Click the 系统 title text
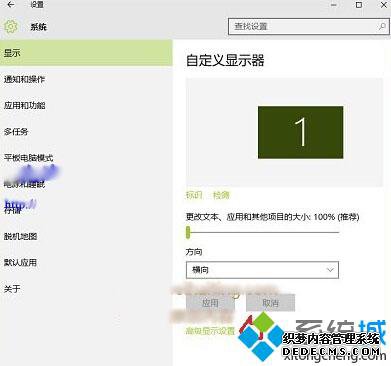This screenshot has height=366, width=391. click(39, 27)
